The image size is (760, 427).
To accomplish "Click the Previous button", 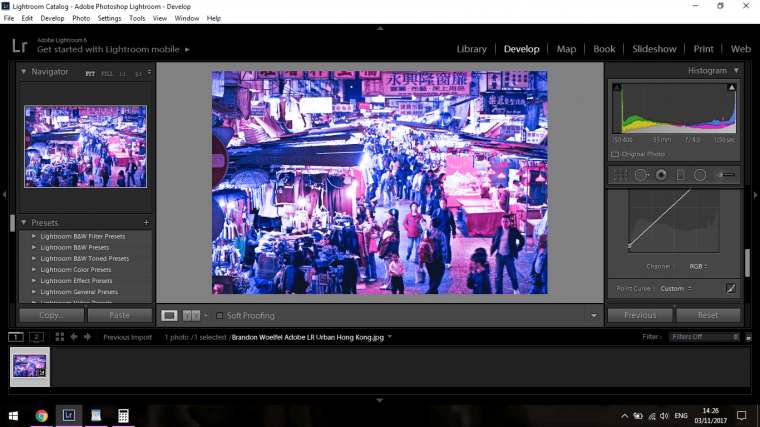I will click(640, 315).
